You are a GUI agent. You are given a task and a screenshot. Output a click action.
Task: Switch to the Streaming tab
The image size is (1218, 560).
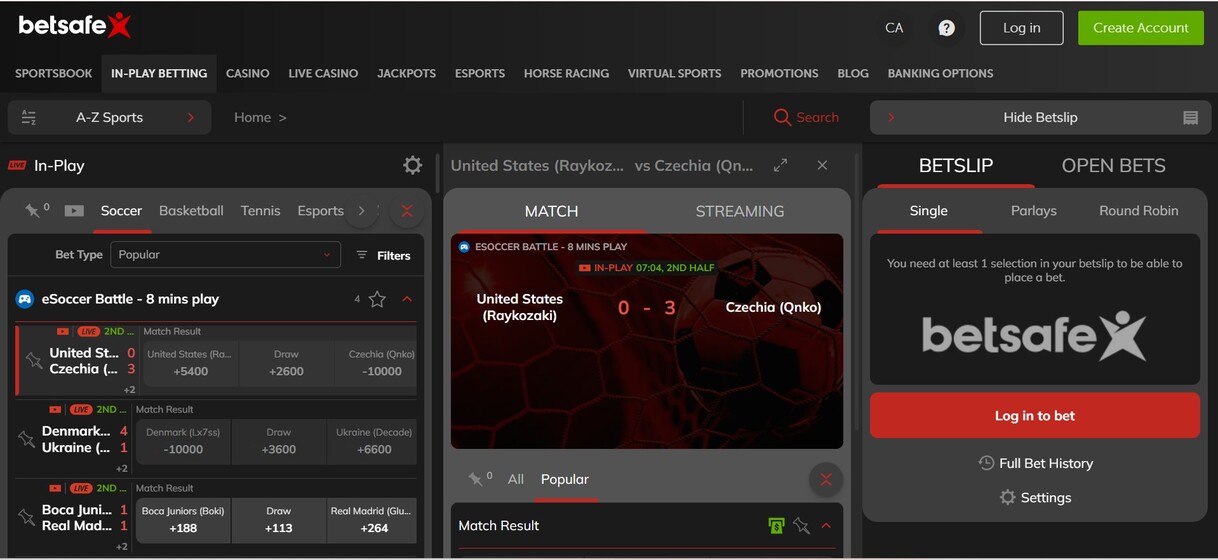pyautogui.click(x=740, y=211)
